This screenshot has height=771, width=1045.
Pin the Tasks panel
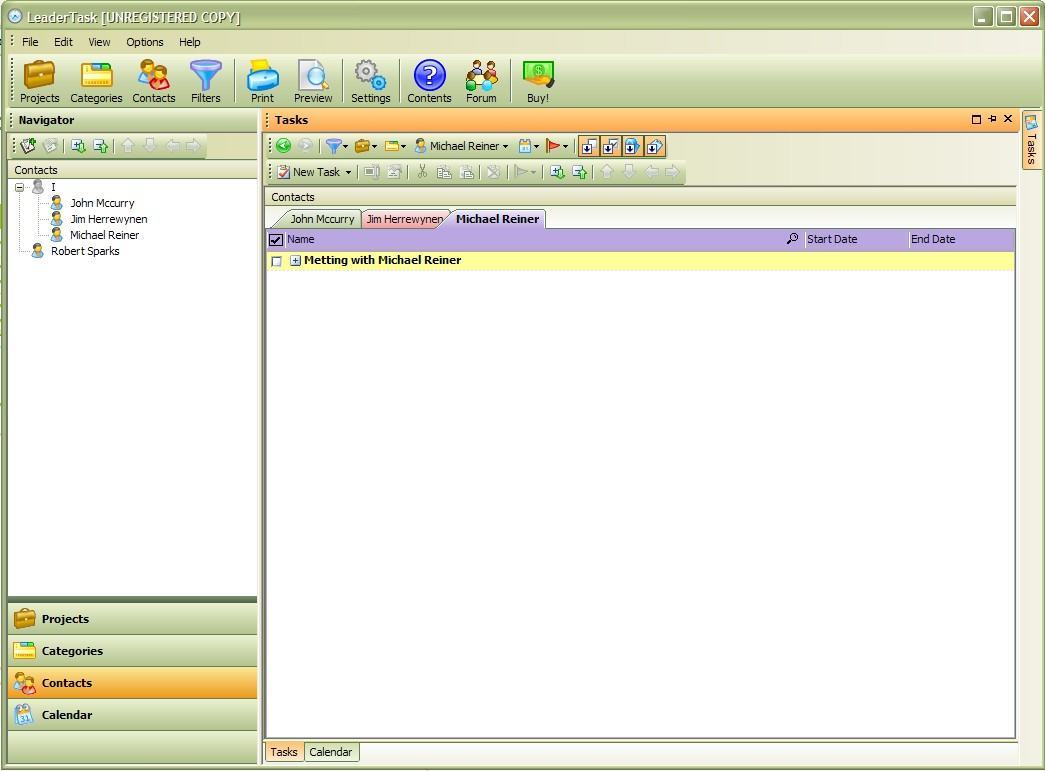tap(992, 119)
